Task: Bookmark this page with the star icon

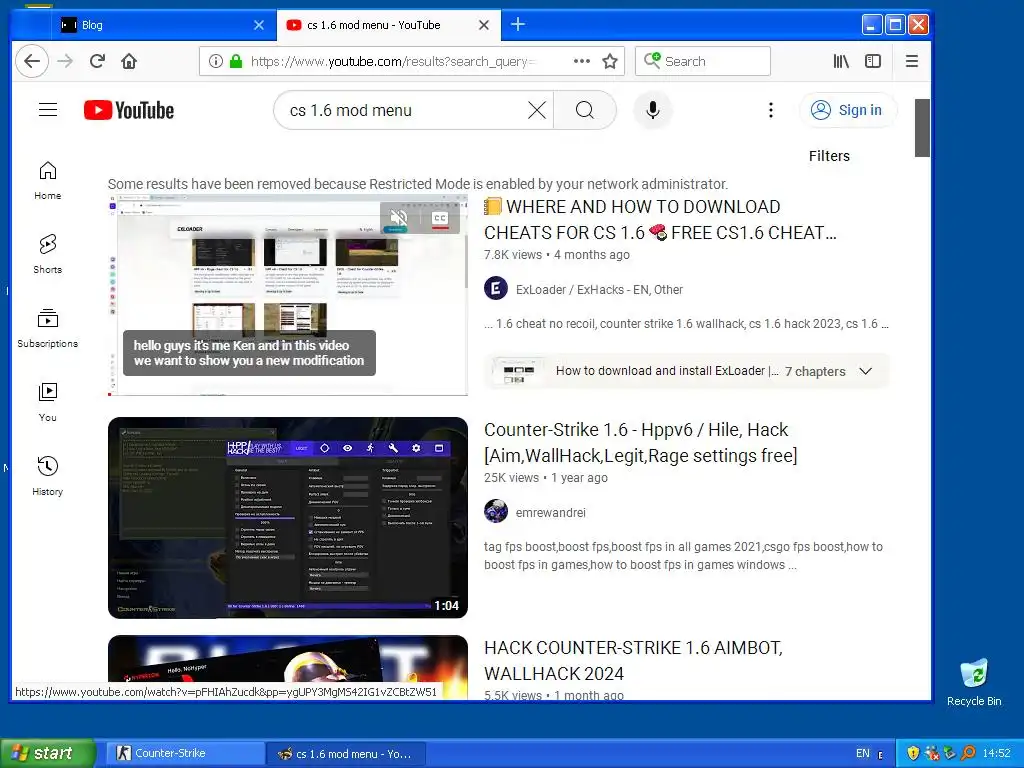Action: click(610, 61)
